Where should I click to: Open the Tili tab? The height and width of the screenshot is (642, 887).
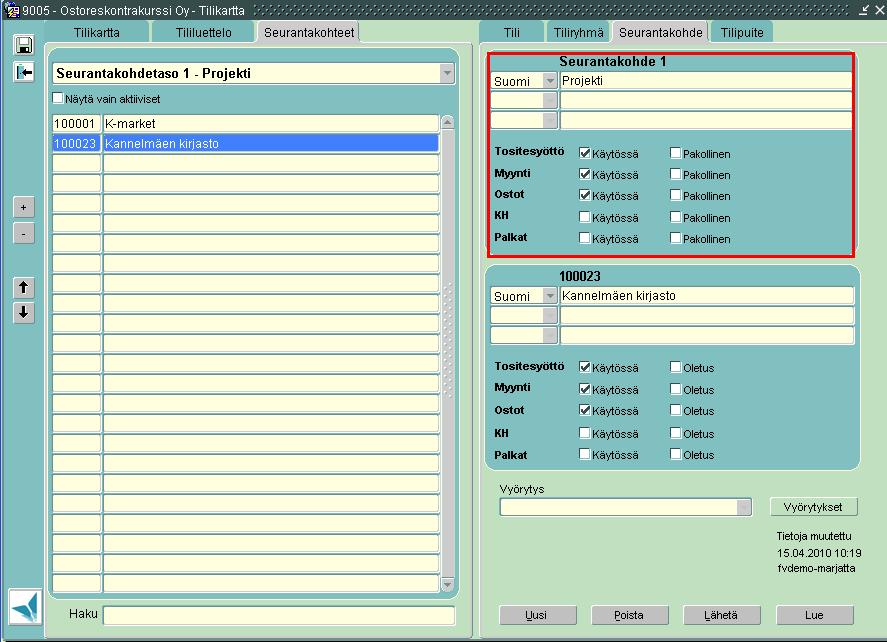511,32
